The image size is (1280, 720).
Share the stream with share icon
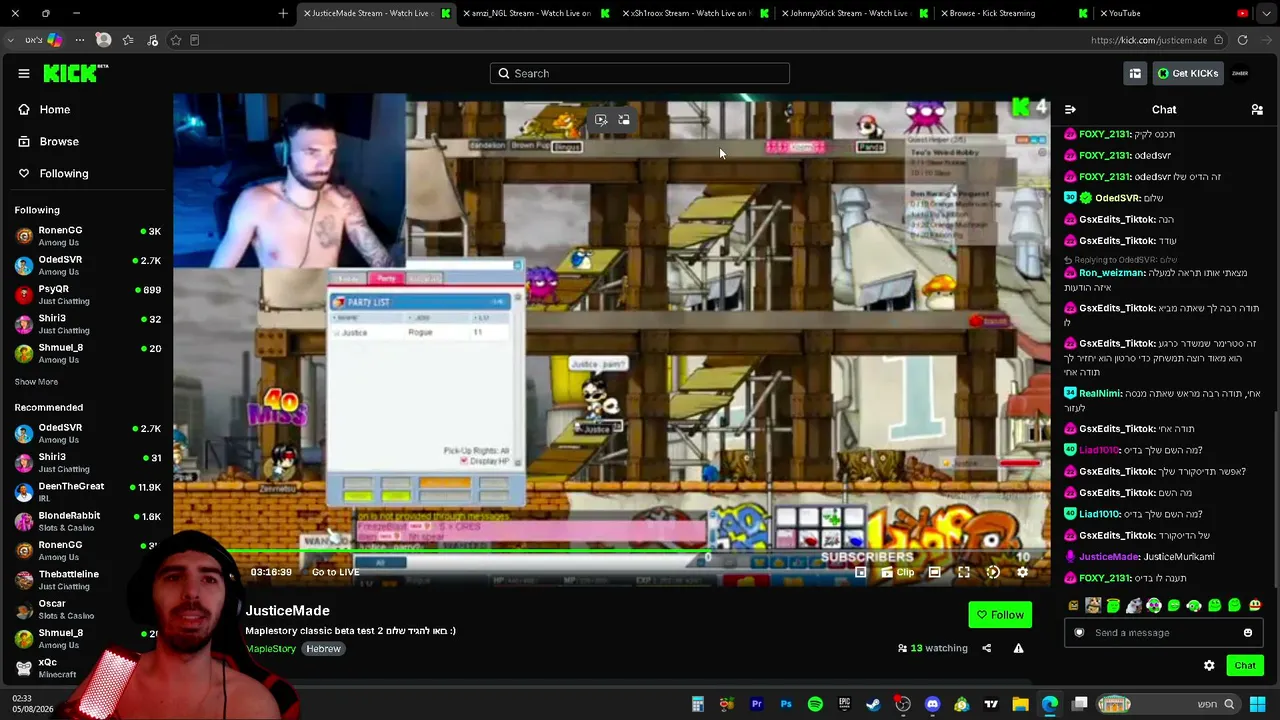[986, 648]
